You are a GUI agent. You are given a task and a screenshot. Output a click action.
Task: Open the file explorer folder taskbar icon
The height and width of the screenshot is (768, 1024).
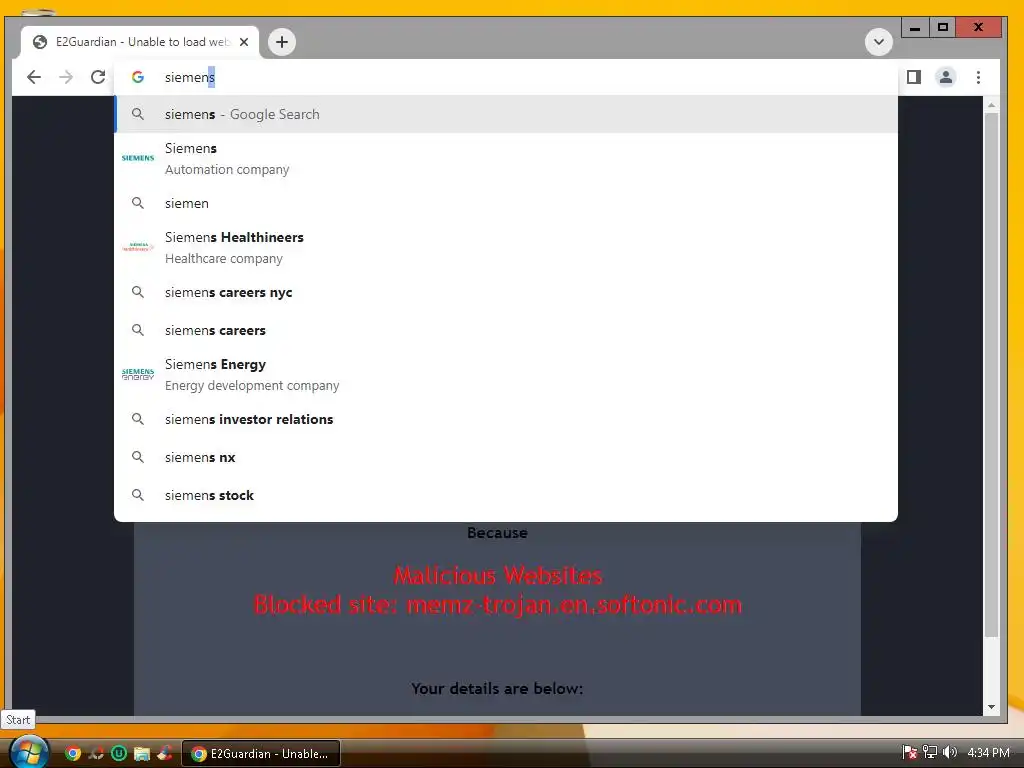click(142, 754)
